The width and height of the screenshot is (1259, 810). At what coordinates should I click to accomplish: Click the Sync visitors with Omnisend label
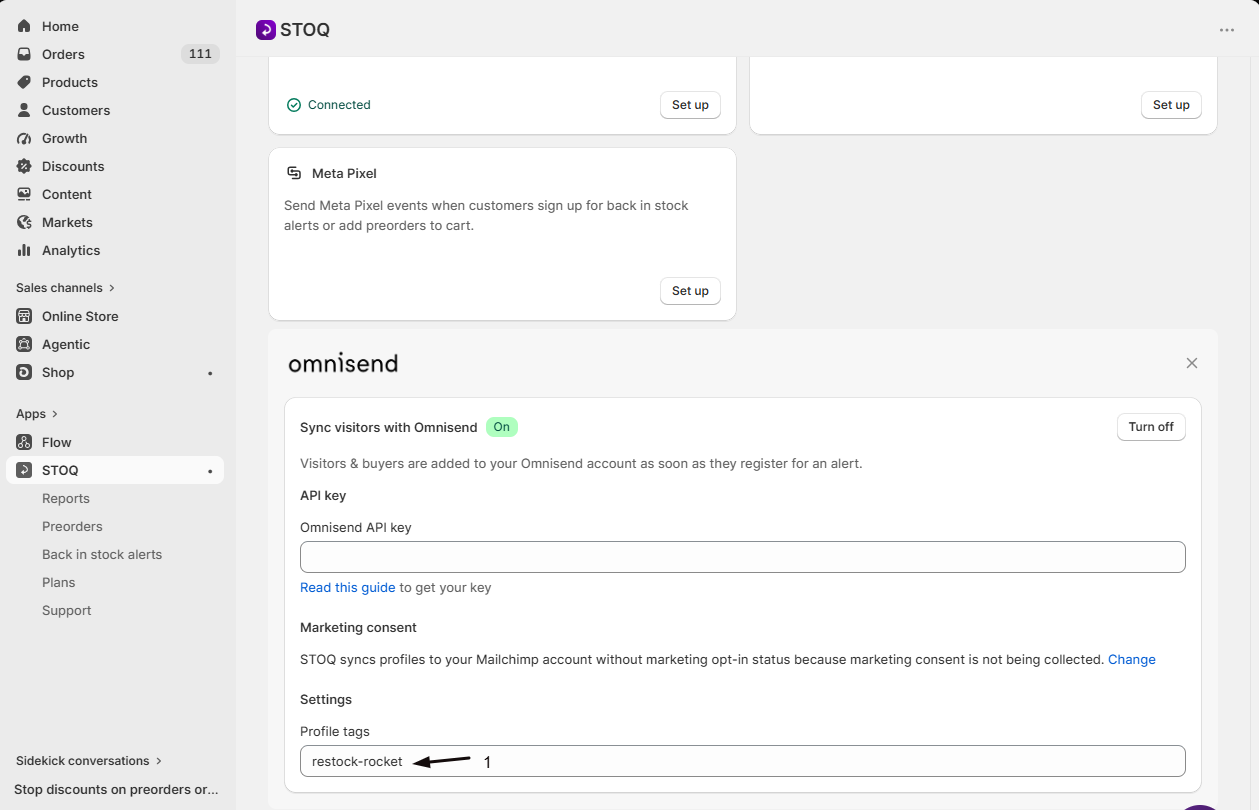click(x=389, y=427)
